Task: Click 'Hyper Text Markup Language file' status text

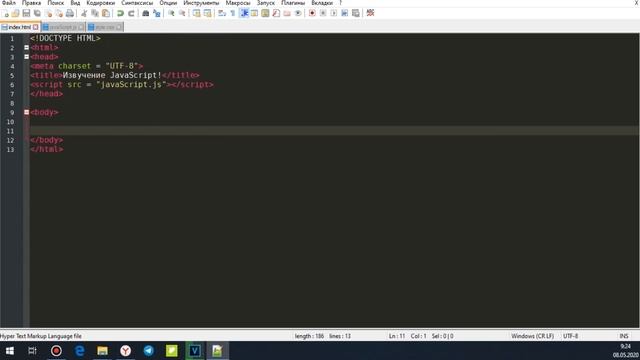Action: [41, 336]
